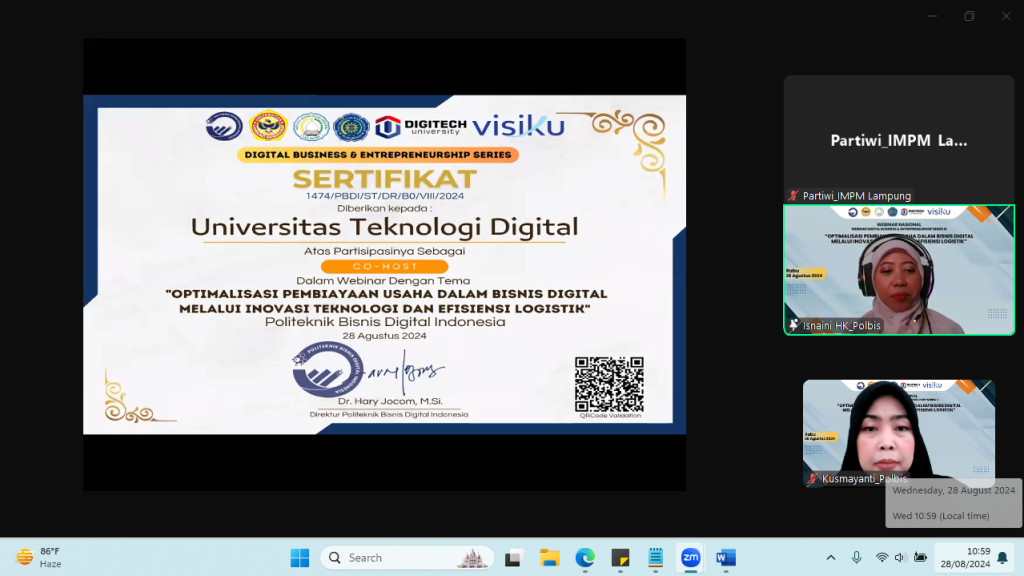Screen dimensions: 1024x576
Task: Open the Windows Start menu
Action: point(299,557)
